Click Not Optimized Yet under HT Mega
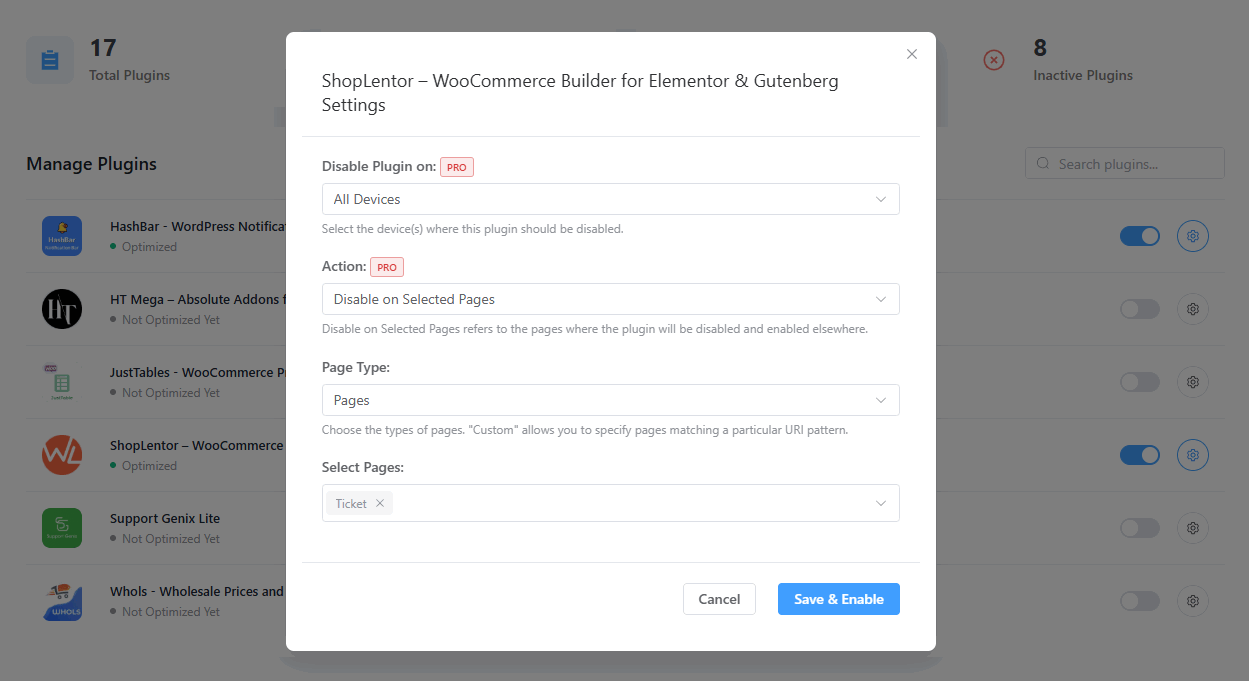The width and height of the screenshot is (1249, 681). (171, 320)
